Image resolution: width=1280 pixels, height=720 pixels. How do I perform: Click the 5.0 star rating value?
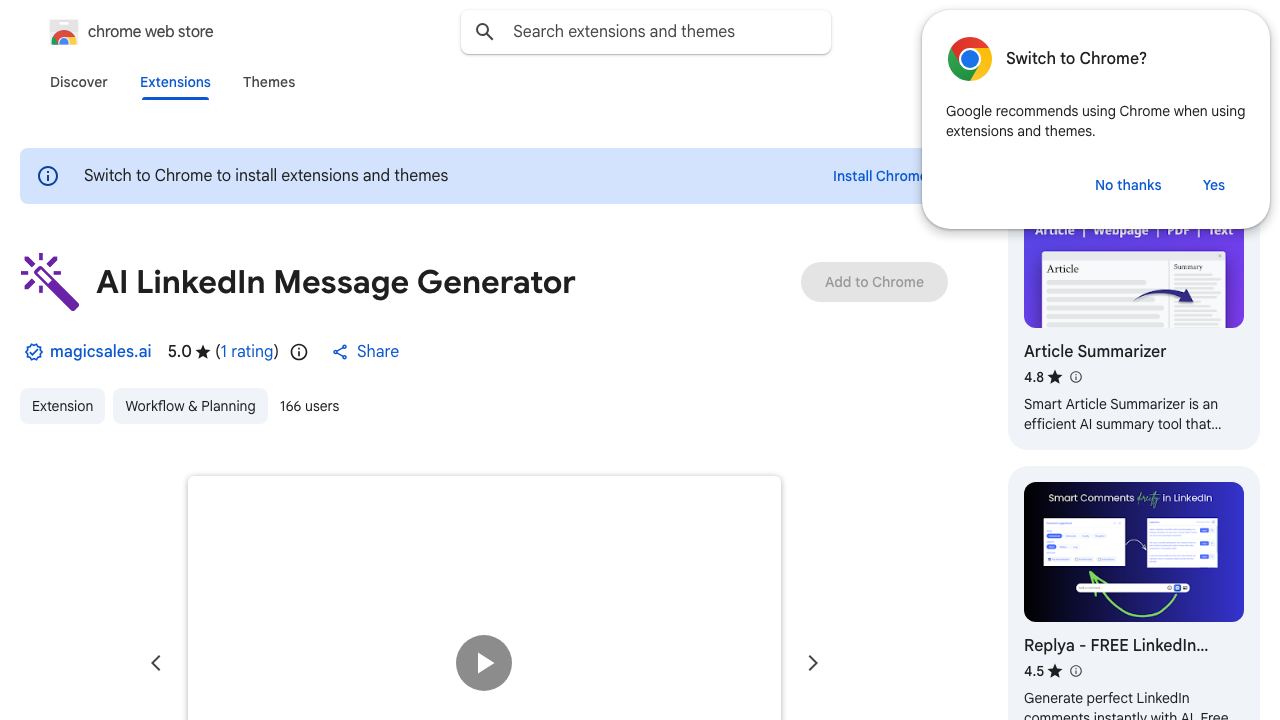coord(179,352)
